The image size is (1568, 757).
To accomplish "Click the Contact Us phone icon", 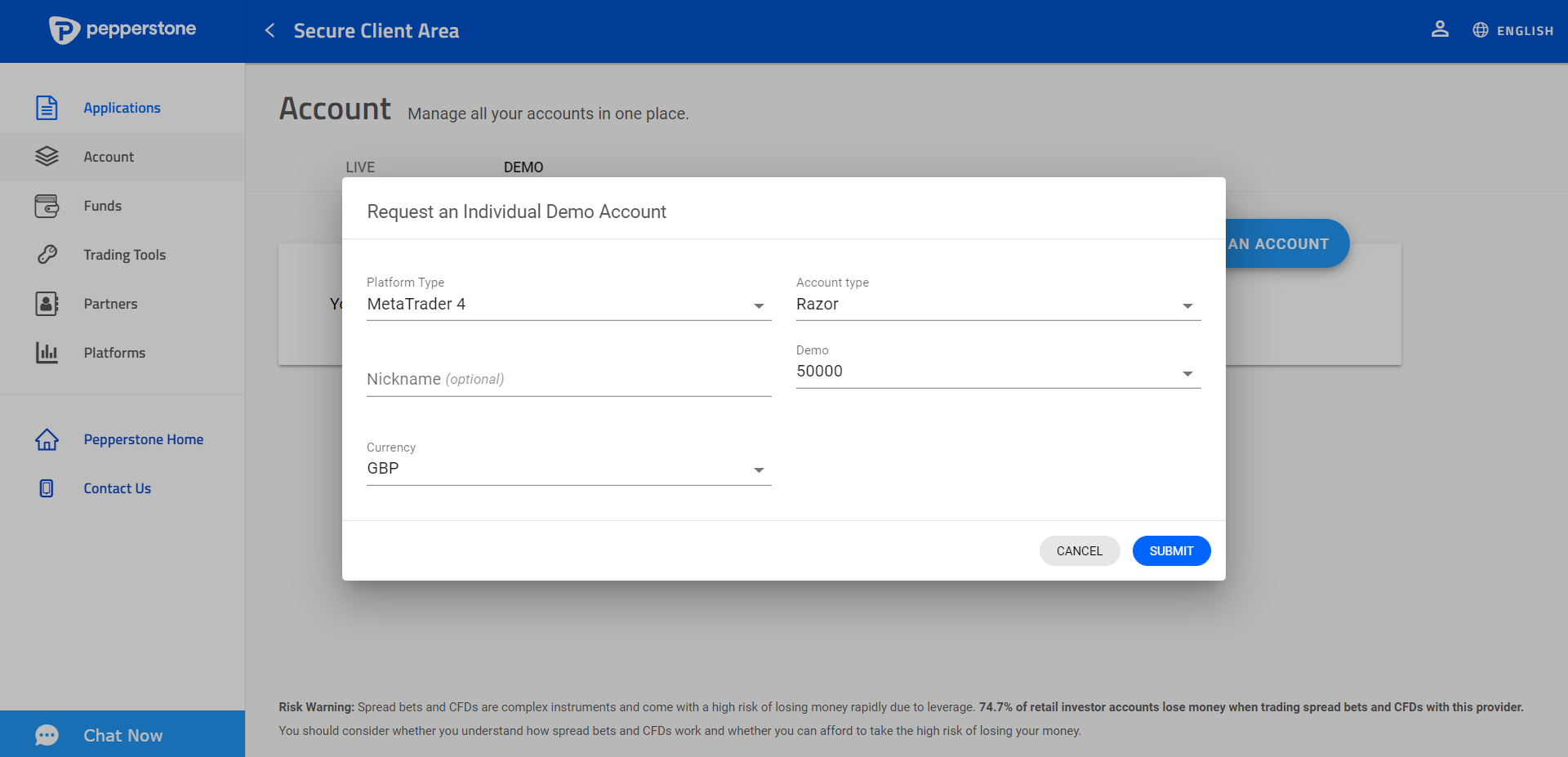I will click(x=47, y=488).
